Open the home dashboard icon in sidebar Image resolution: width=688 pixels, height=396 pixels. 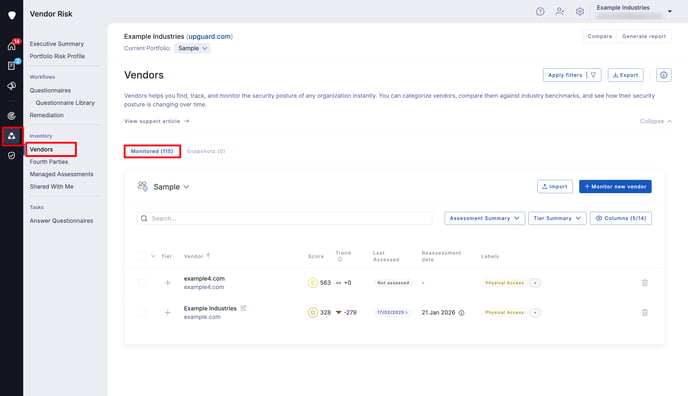tap(11, 46)
